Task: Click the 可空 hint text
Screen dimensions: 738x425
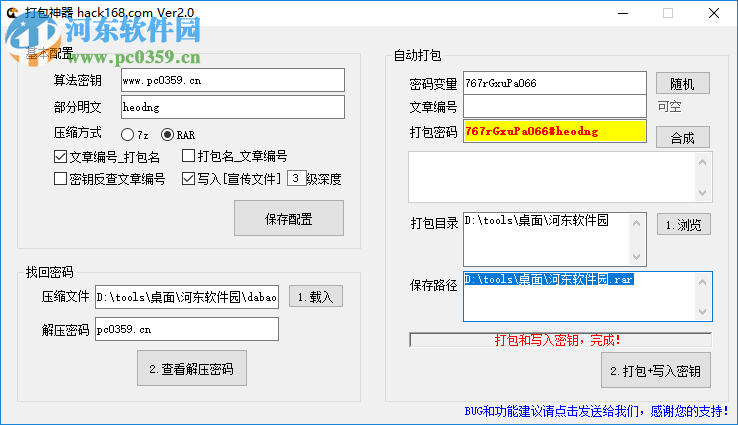Action: point(669,106)
